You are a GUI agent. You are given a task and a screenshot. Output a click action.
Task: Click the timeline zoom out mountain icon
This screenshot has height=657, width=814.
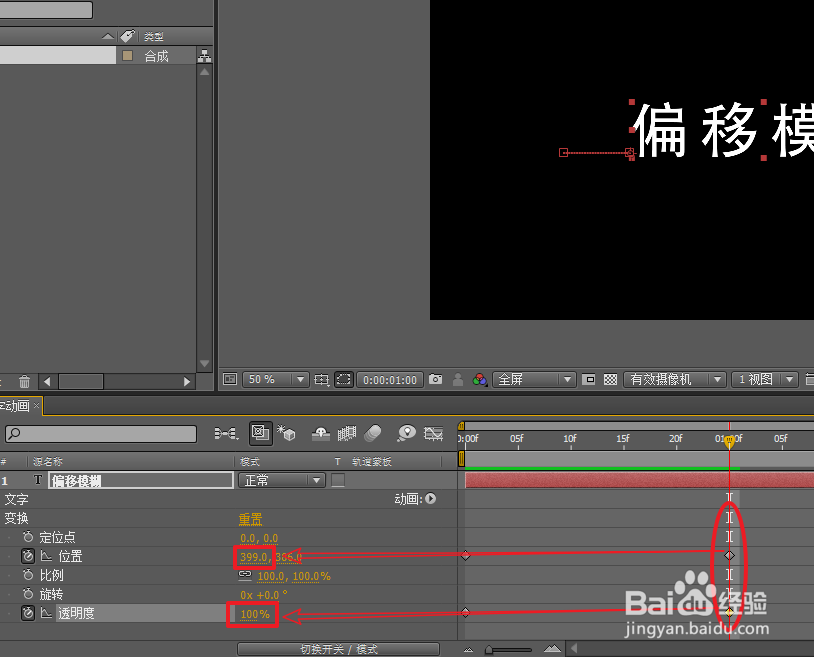pos(468,649)
